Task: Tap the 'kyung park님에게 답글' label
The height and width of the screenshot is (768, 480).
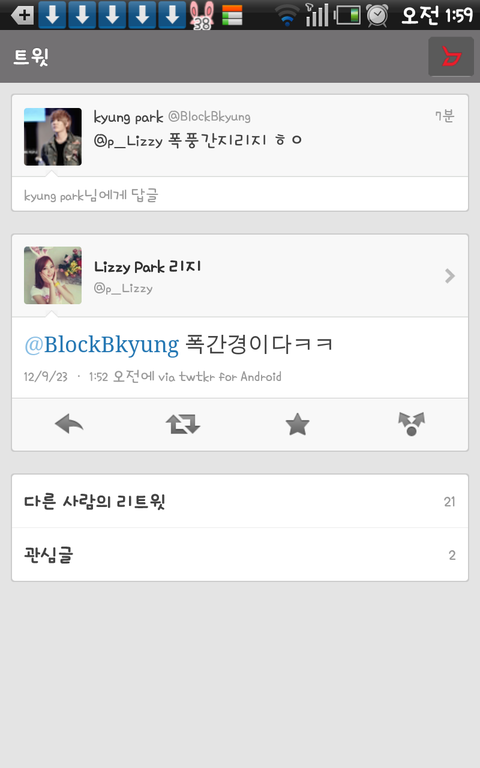Action: (91, 195)
